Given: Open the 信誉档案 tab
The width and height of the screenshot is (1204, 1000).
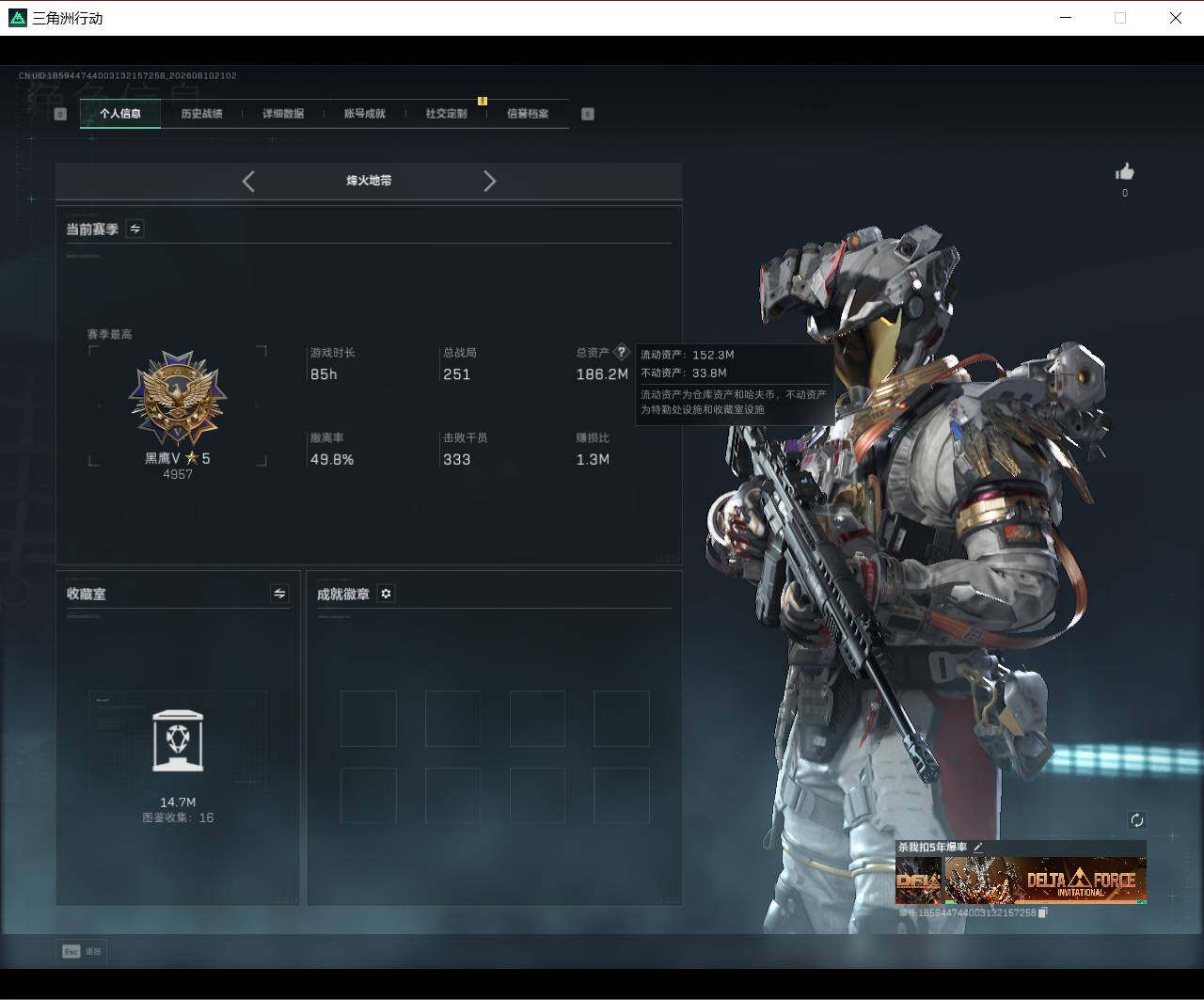Looking at the screenshot, I should click(x=528, y=114).
